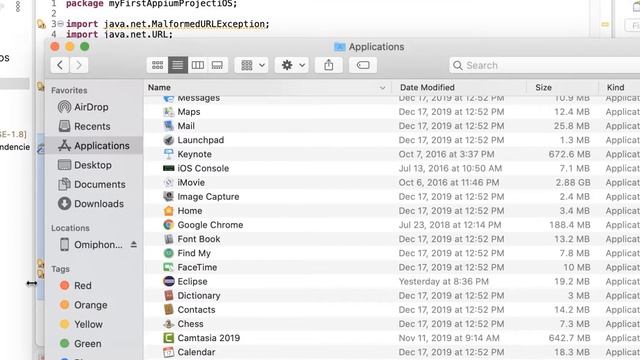Select the Omiphon device in Locations

click(91, 245)
